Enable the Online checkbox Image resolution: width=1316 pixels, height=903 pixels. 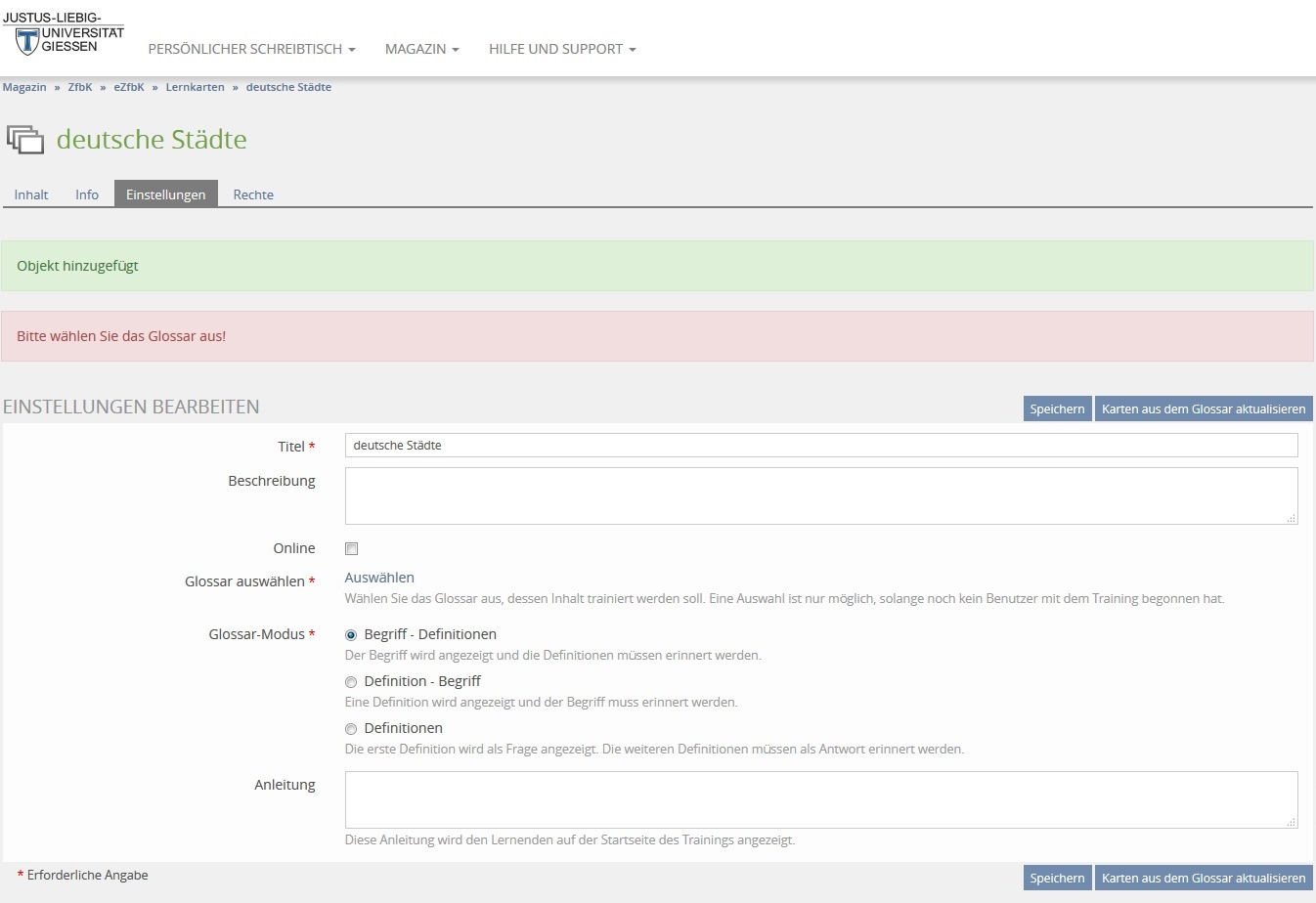point(352,549)
